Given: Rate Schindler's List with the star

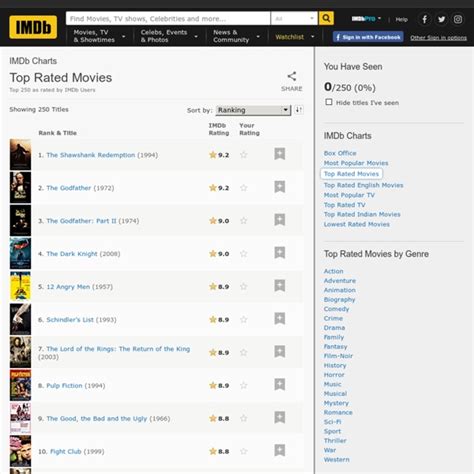Looking at the screenshot, I should click(244, 319).
